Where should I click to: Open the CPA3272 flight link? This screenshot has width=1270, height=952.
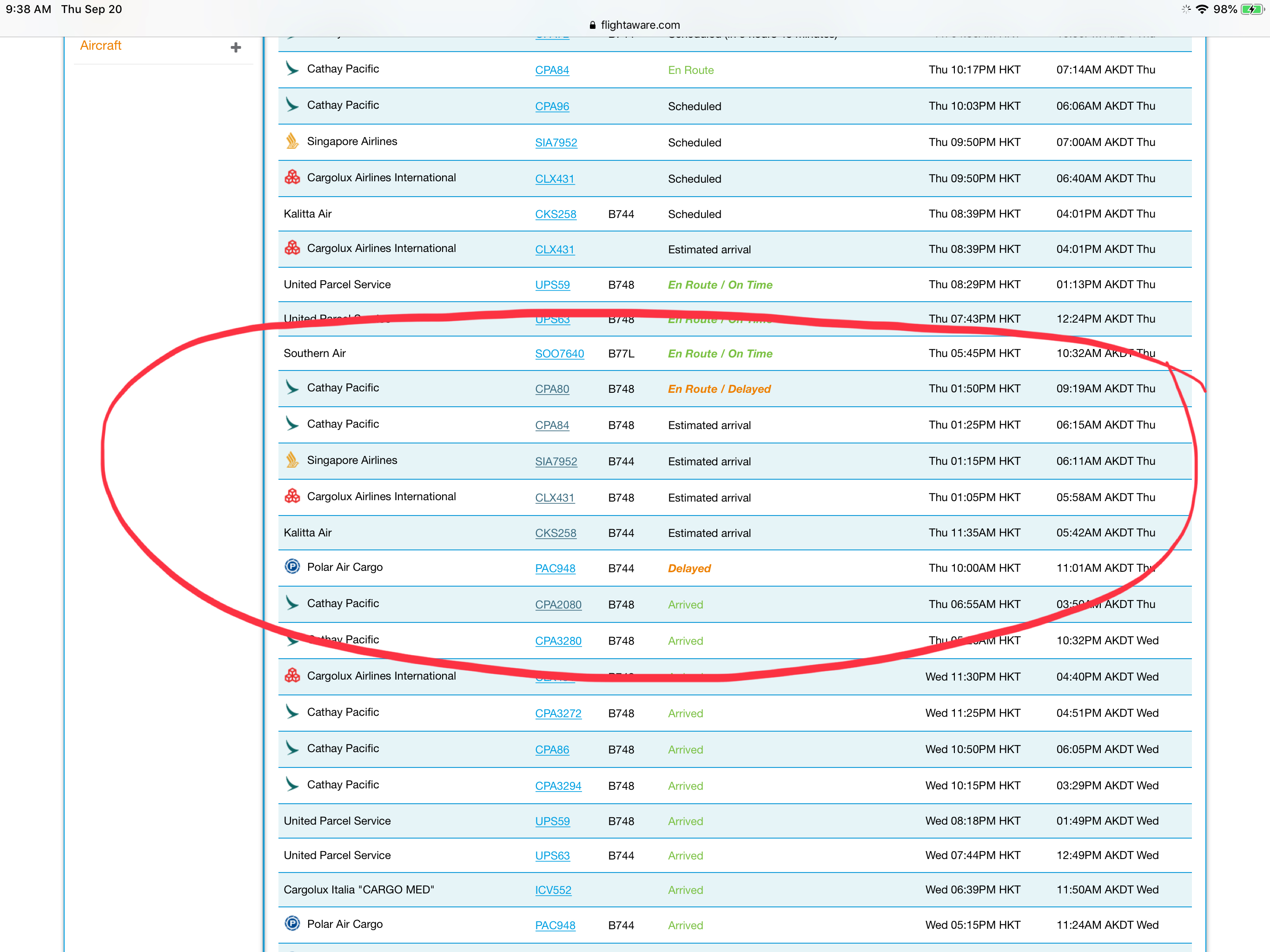coord(558,713)
